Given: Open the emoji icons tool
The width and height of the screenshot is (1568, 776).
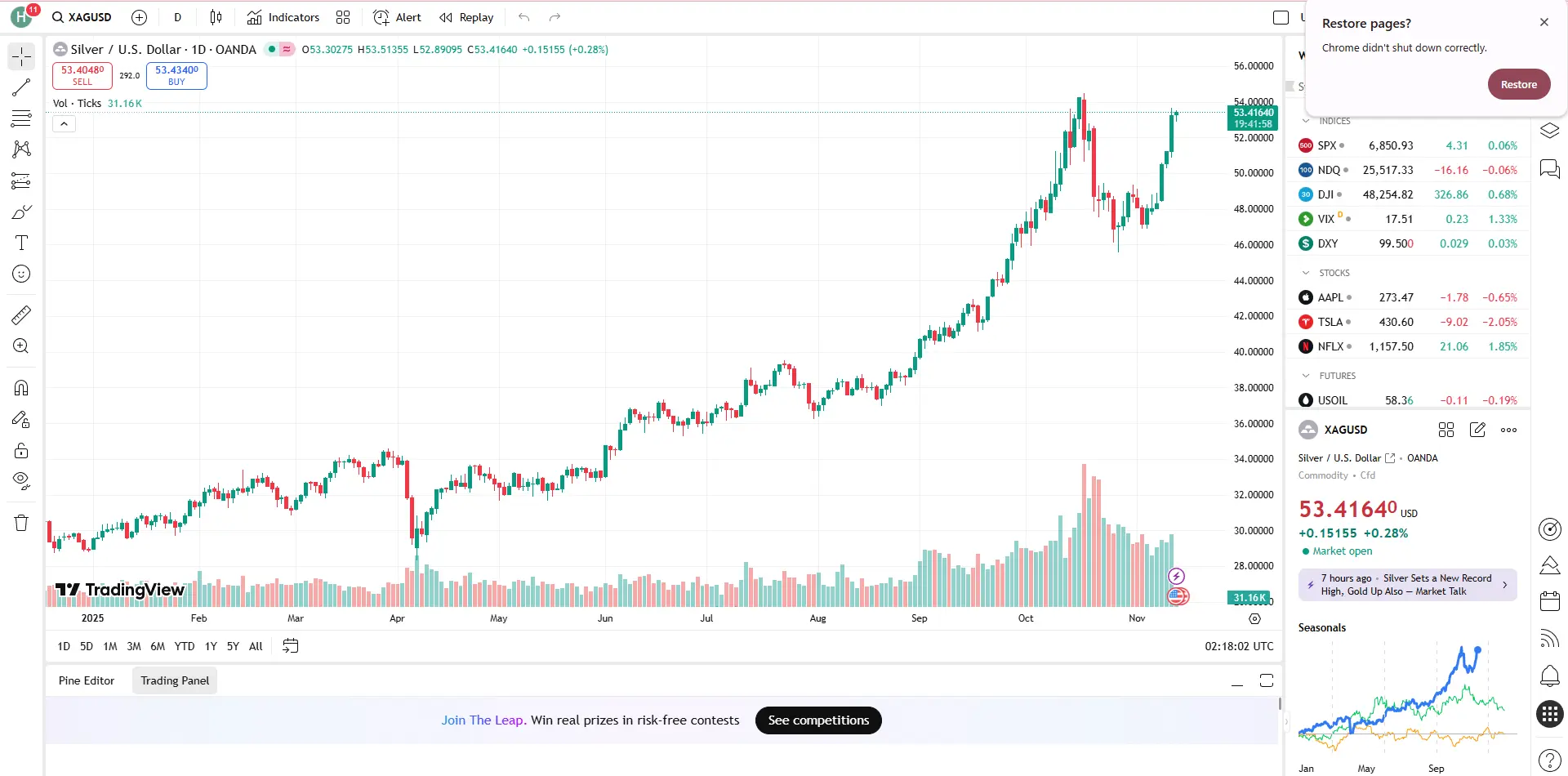Looking at the screenshot, I should [x=21, y=274].
